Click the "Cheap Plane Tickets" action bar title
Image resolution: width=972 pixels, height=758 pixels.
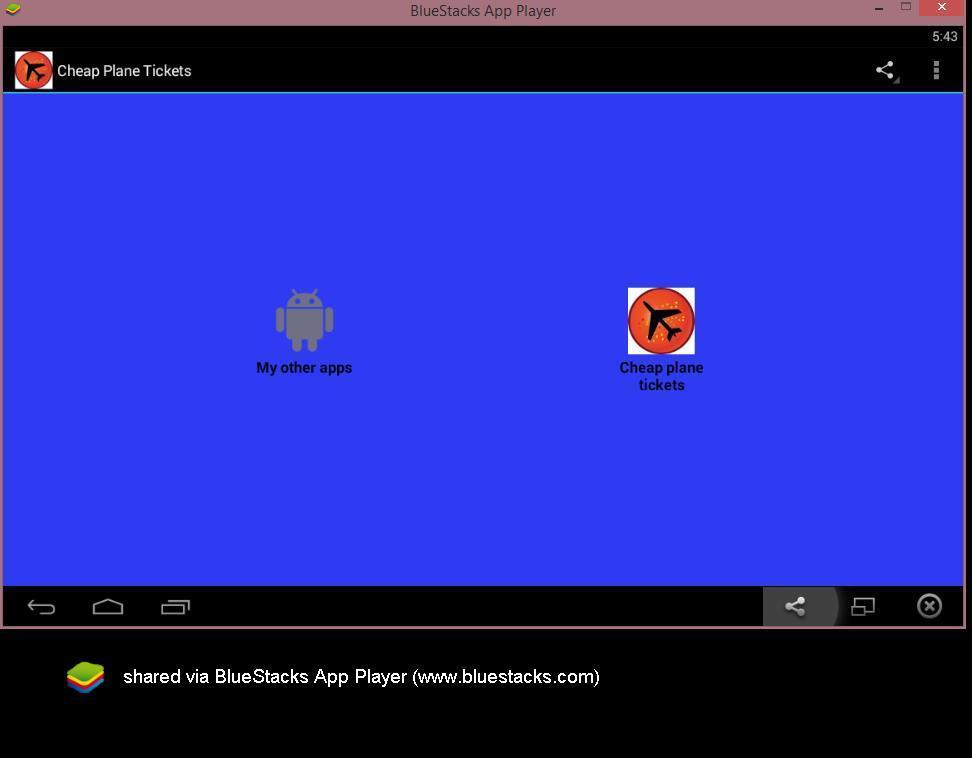point(124,71)
